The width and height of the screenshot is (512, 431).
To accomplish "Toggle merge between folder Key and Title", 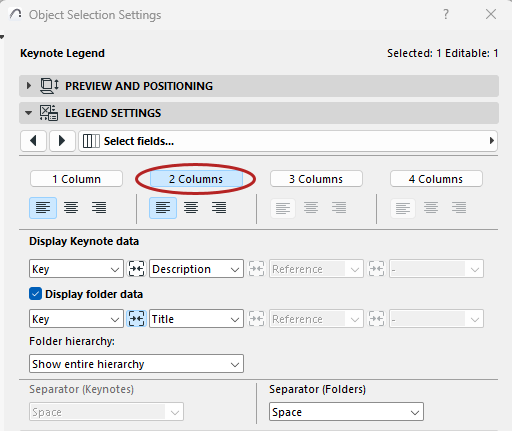I will pos(136,319).
